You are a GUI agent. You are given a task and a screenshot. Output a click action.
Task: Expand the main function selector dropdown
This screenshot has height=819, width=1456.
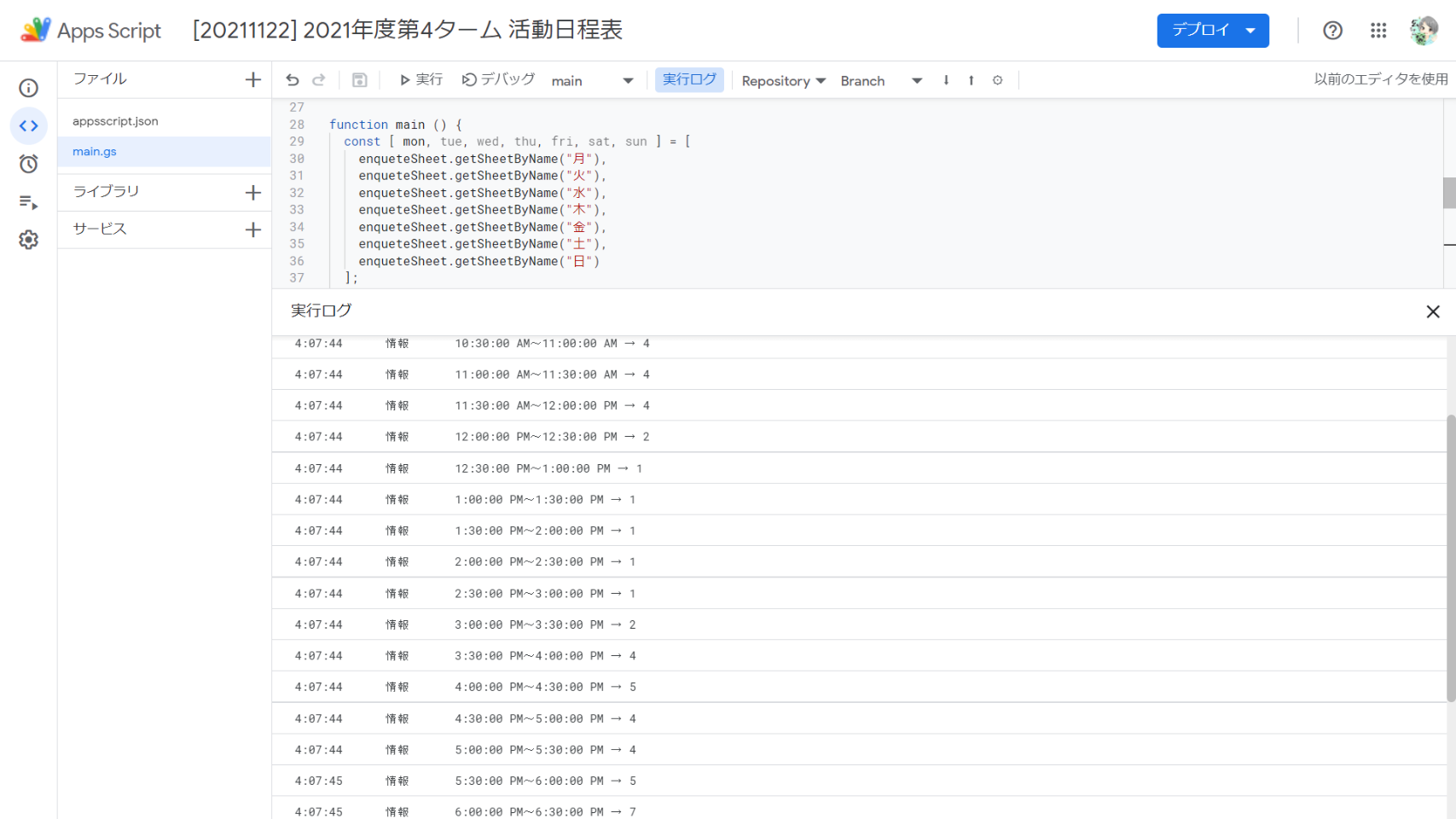tap(592, 81)
